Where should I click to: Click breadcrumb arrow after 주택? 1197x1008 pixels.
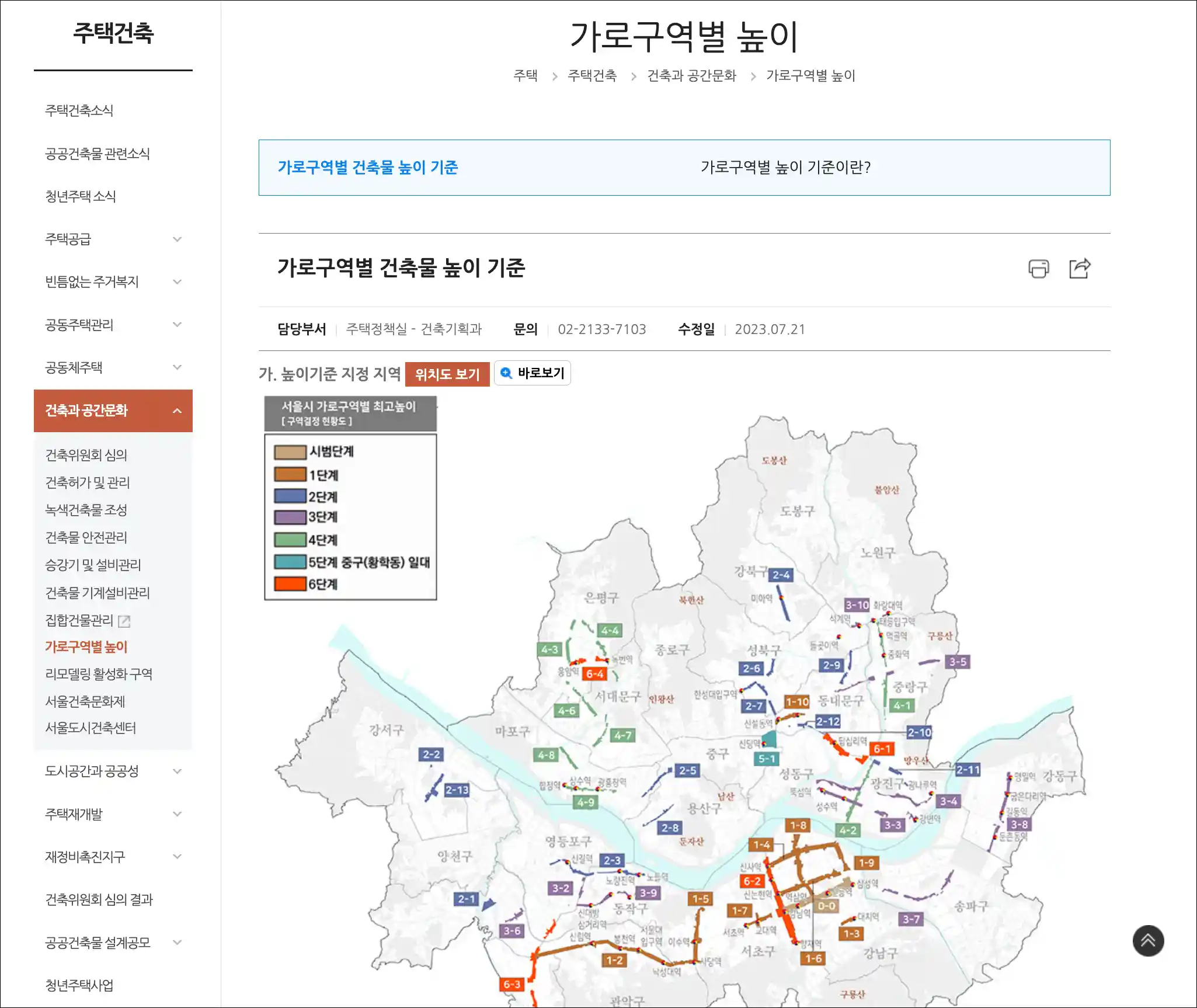(x=555, y=77)
